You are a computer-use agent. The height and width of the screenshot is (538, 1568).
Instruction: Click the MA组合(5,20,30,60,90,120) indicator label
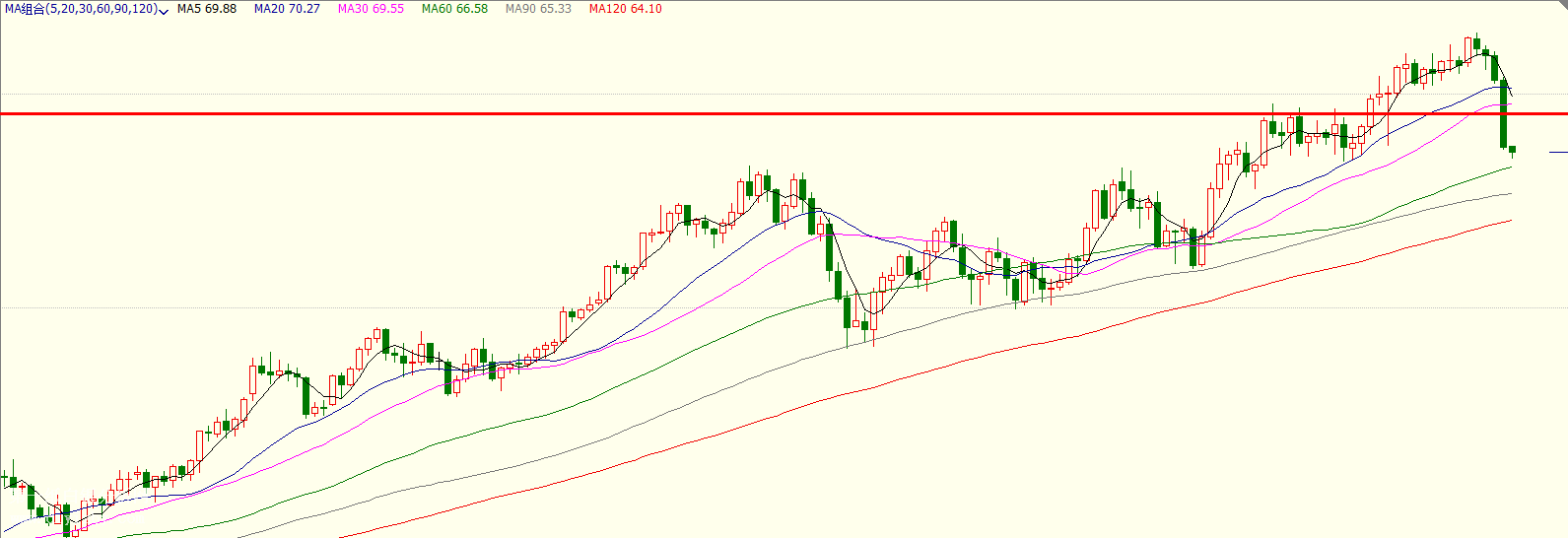[80, 9]
